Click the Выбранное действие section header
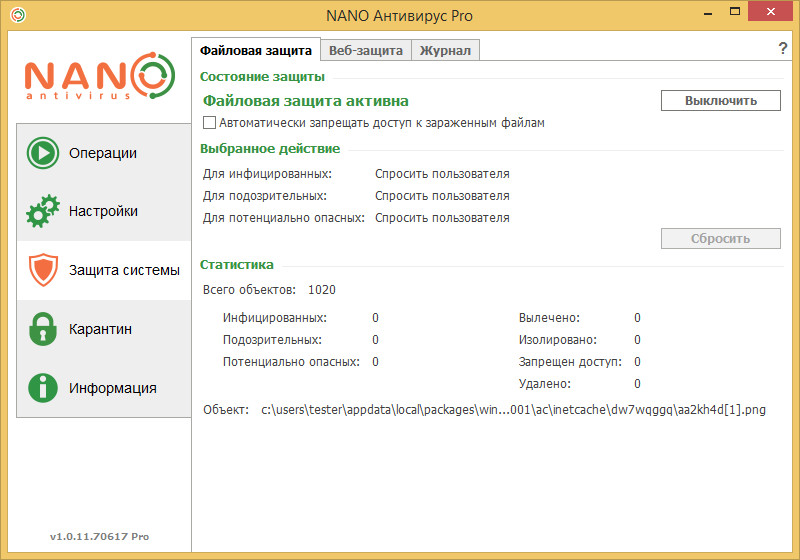 tap(269, 148)
